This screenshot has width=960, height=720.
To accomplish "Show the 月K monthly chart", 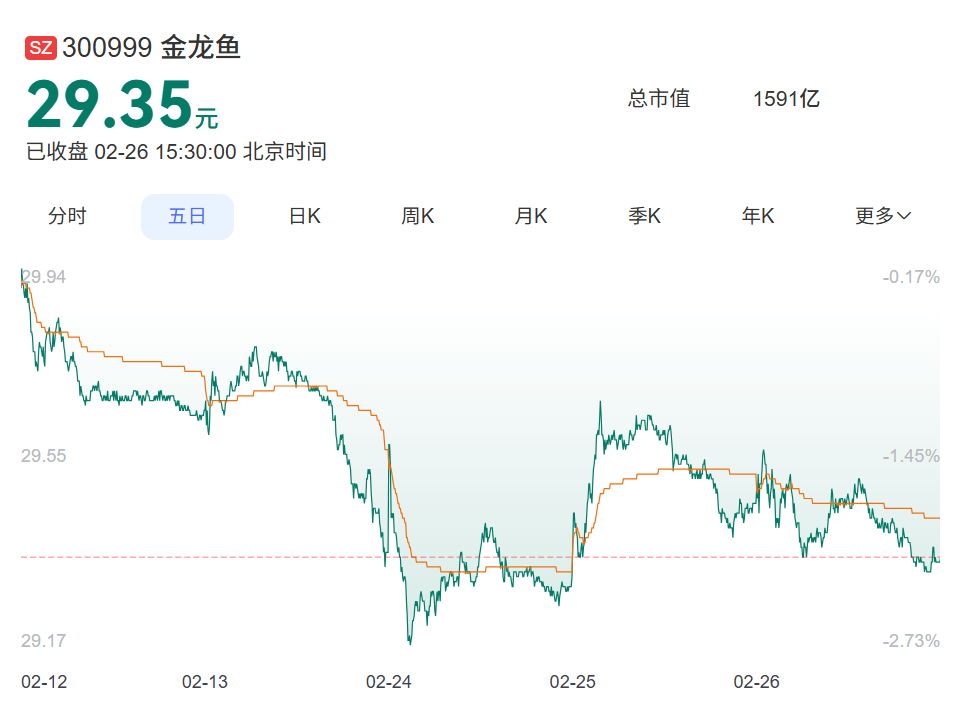I will point(531,216).
